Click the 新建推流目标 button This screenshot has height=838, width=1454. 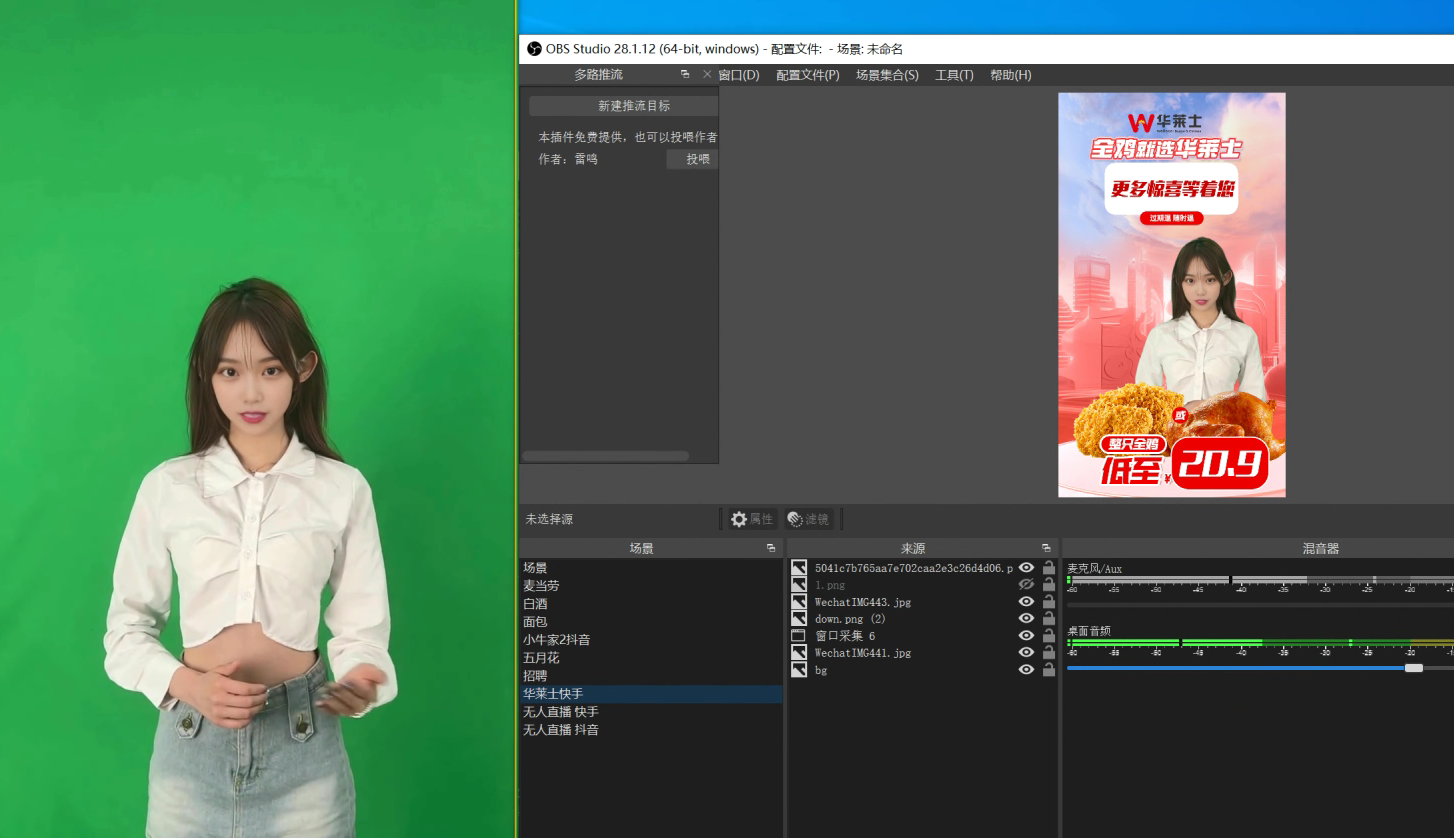click(624, 106)
